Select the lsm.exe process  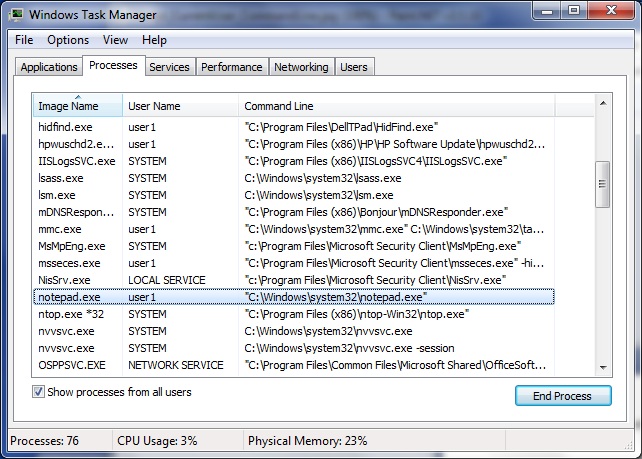point(294,195)
